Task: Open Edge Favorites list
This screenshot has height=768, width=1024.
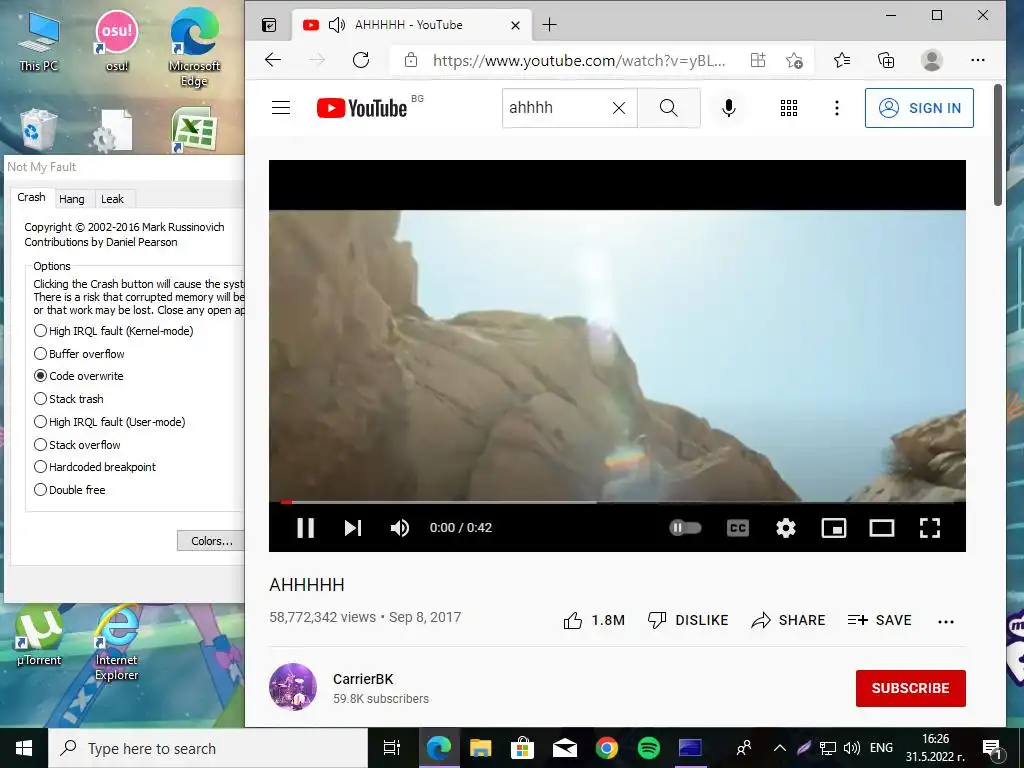Action: coord(842,61)
